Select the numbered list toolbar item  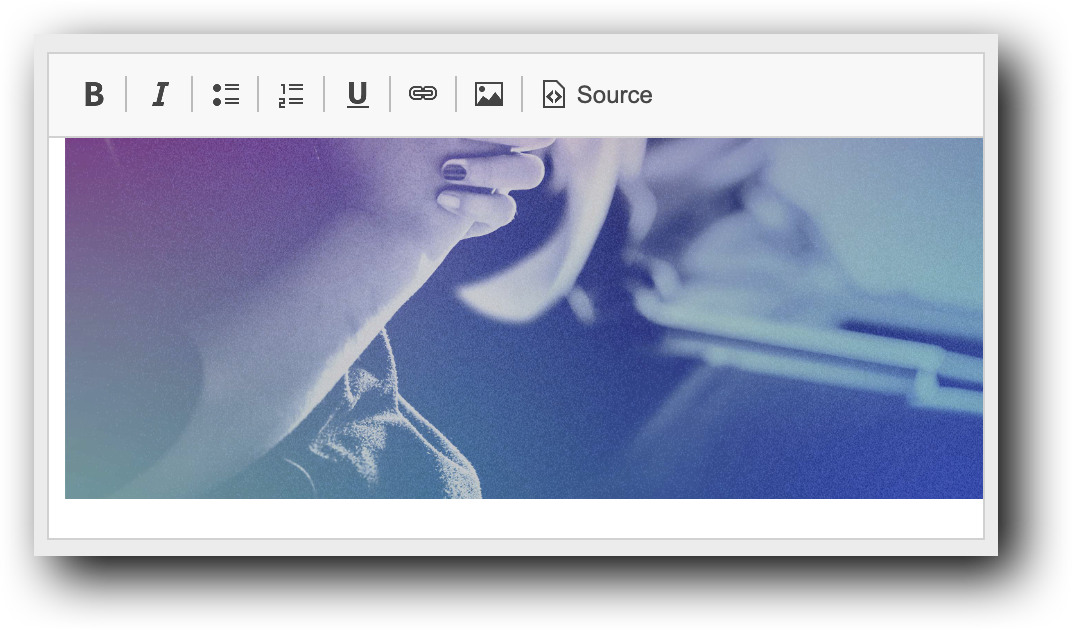291,94
